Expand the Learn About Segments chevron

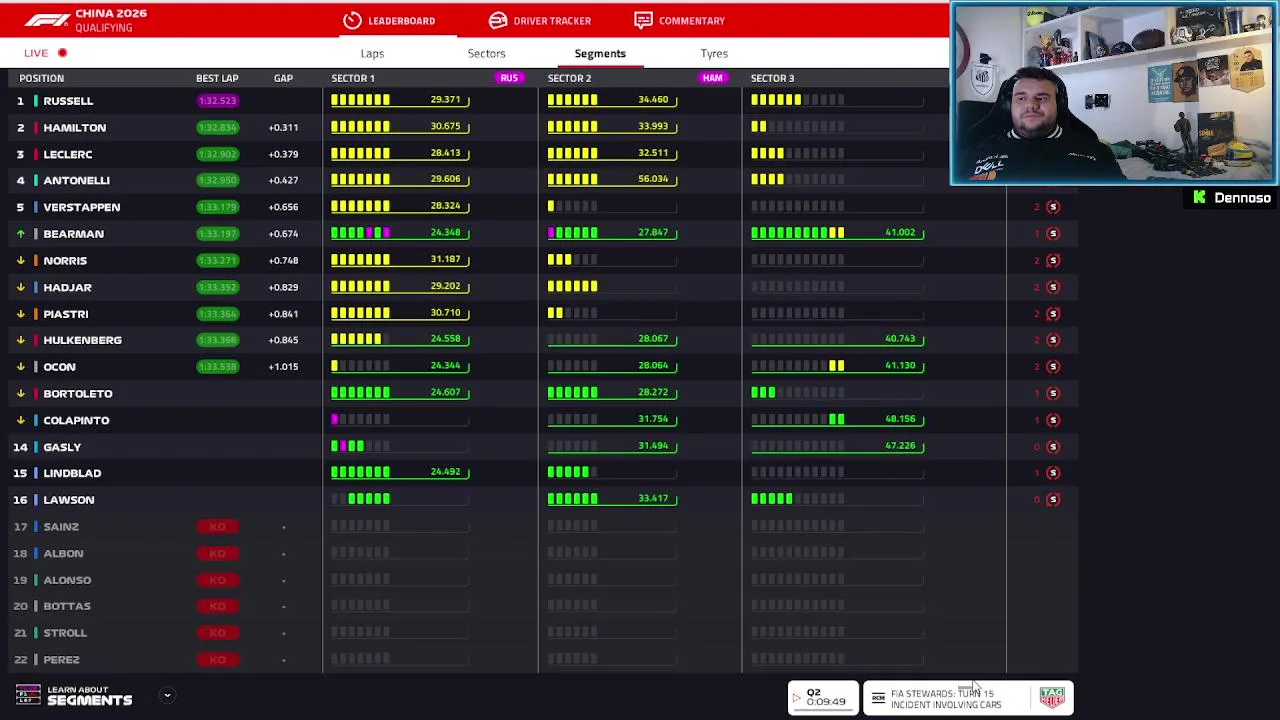[x=167, y=695]
